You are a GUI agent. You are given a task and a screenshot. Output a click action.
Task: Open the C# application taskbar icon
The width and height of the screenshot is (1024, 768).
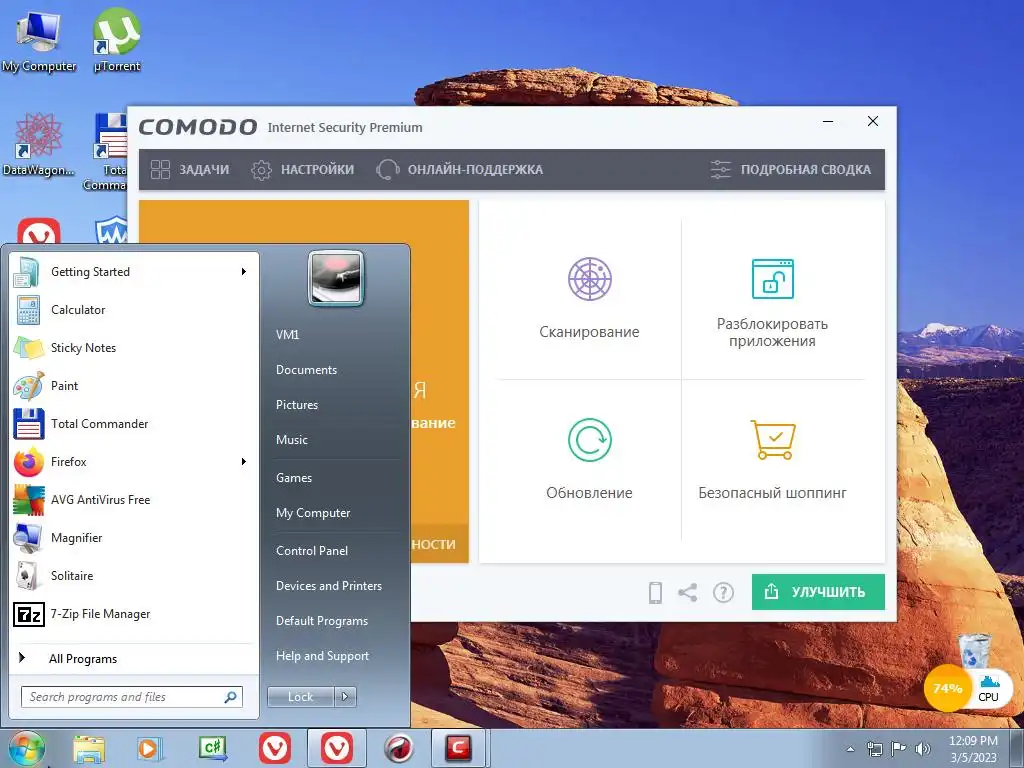(213, 748)
